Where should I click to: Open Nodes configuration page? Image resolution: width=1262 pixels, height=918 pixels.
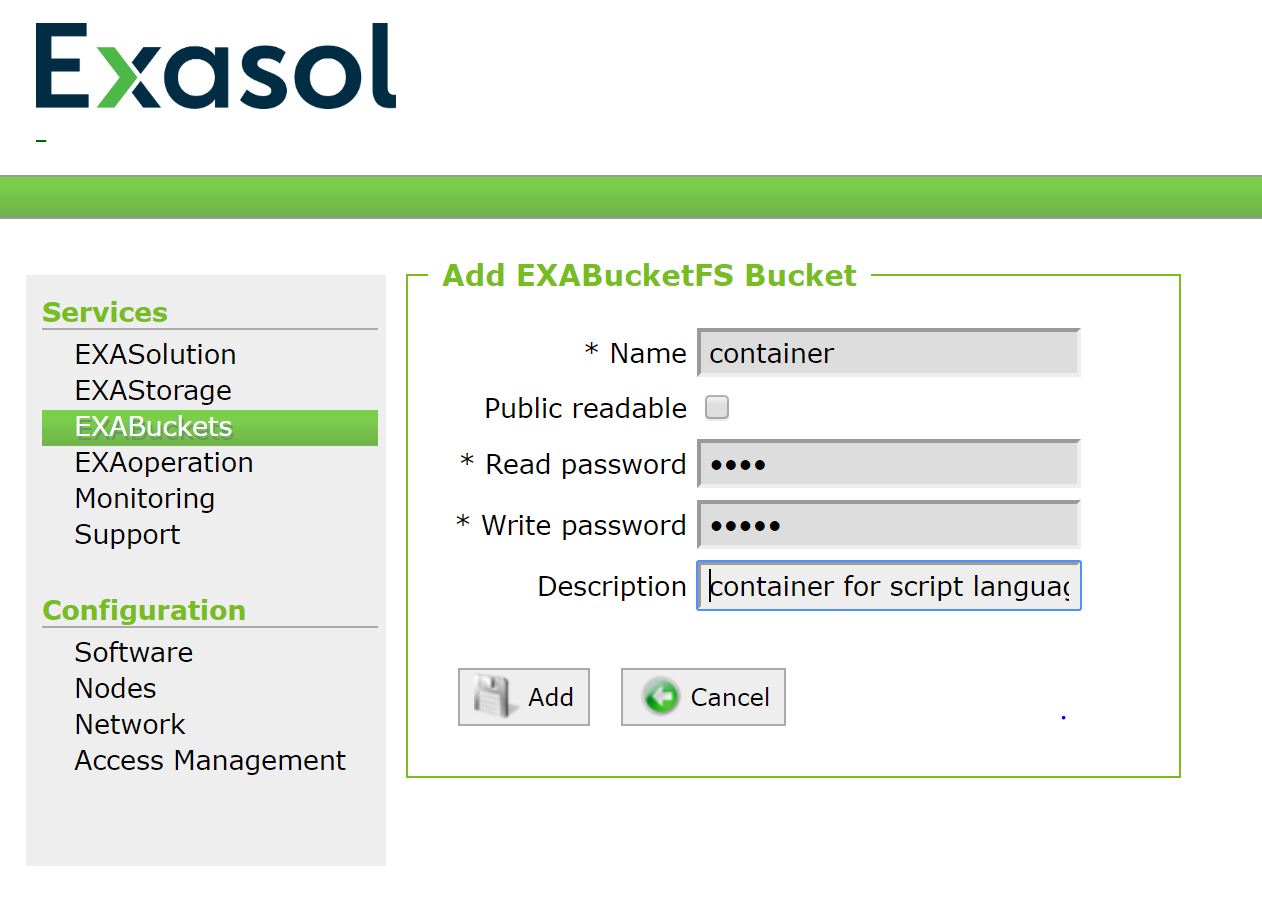click(x=115, y=689)
